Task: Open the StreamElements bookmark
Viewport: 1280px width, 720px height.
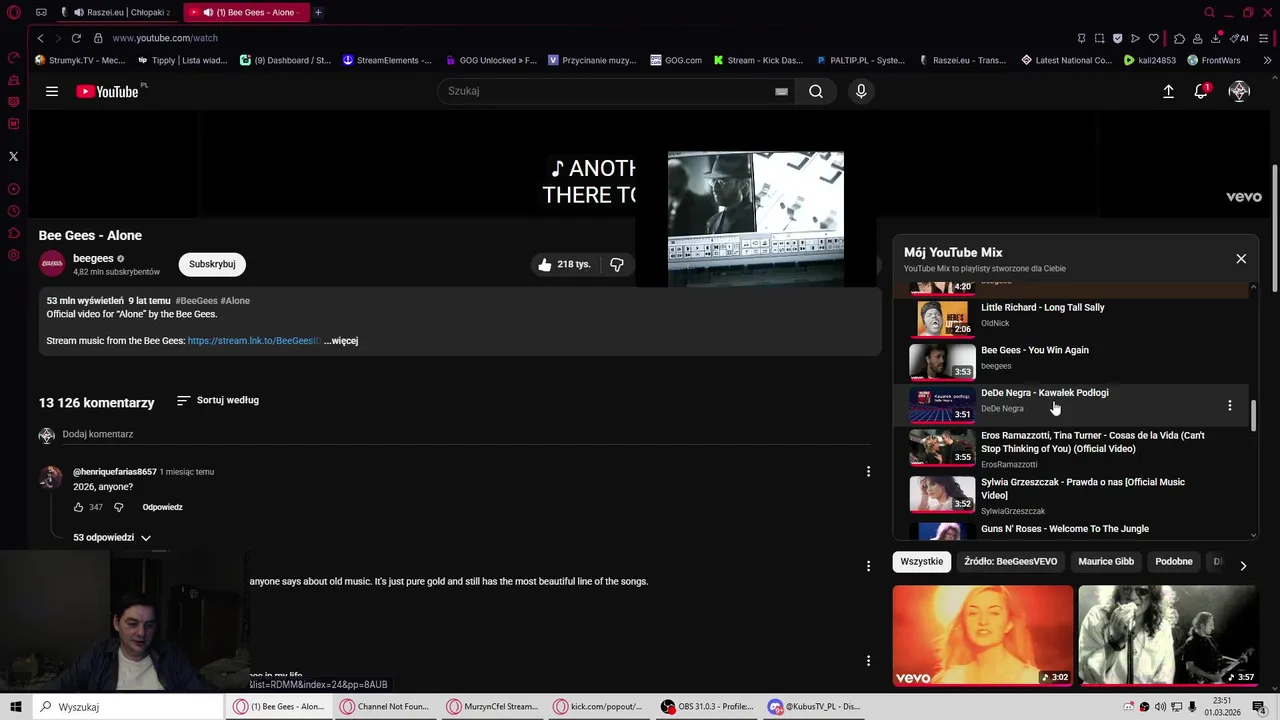Action: [387, 60]
